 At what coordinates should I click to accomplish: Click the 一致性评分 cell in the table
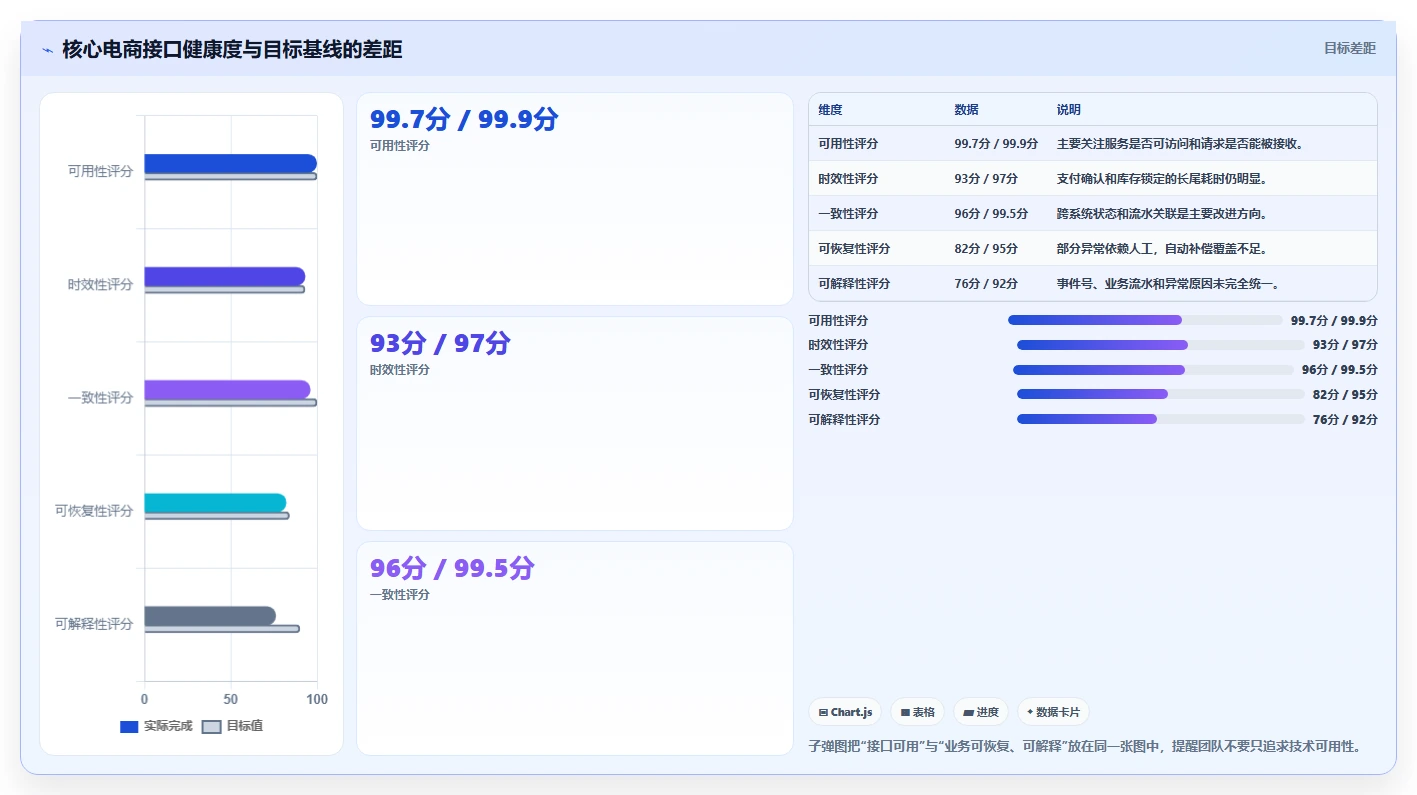(848, 214)
